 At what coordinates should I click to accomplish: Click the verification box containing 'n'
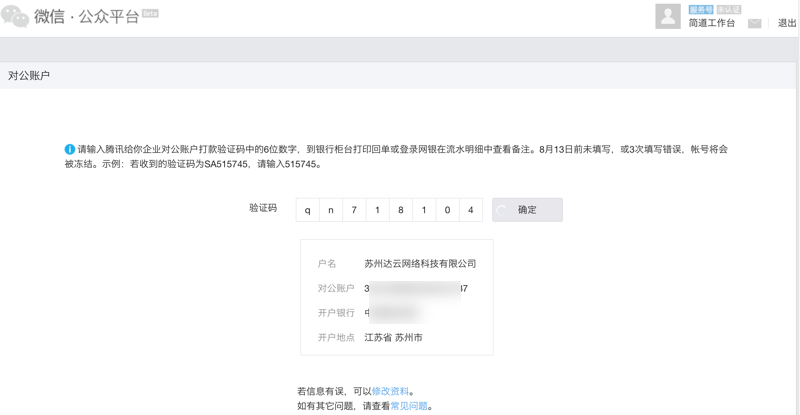click(x=331, y=210)
